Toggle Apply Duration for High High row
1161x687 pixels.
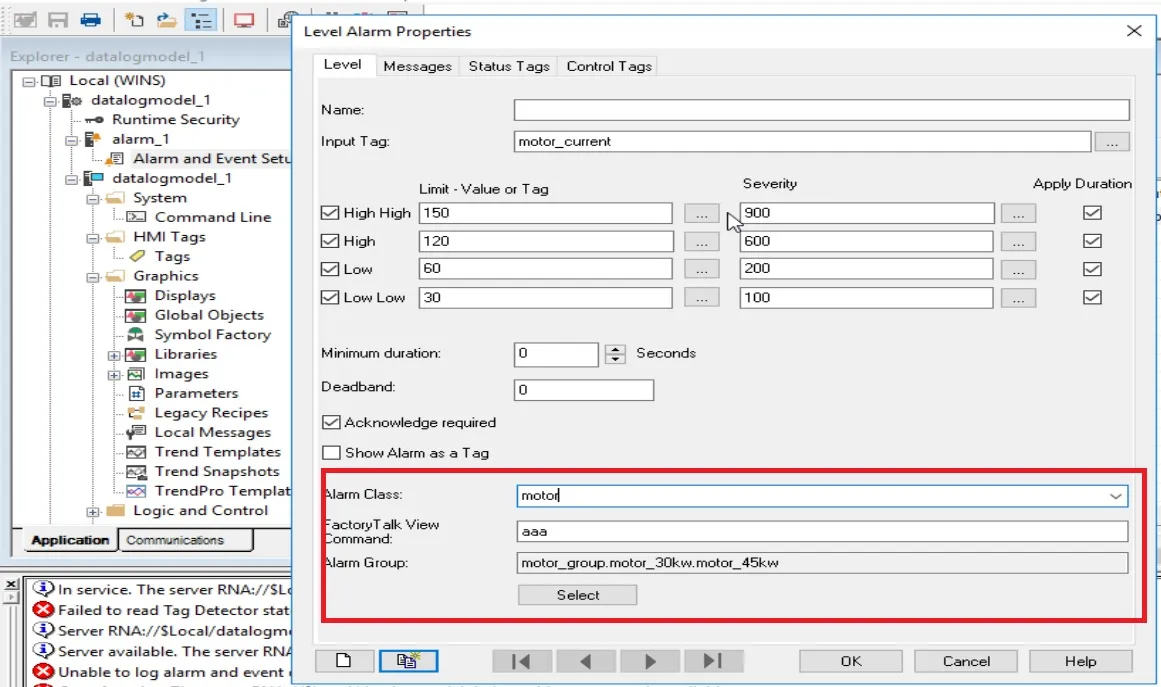(1092, 212)
